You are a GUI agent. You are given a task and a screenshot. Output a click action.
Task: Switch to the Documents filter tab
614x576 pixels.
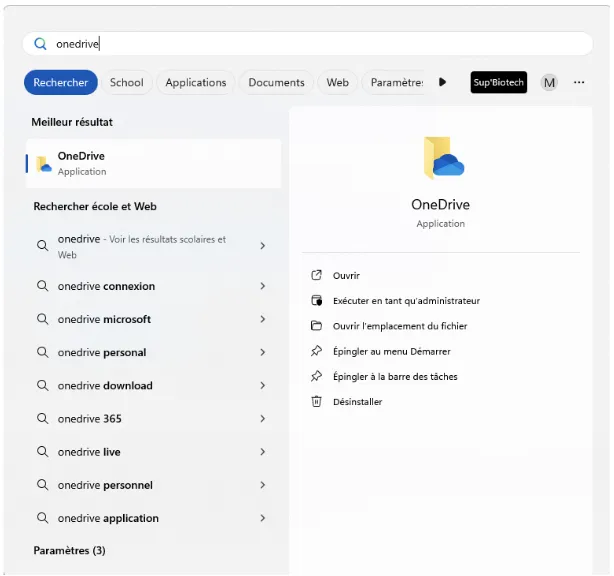click(x=276, y=82)
